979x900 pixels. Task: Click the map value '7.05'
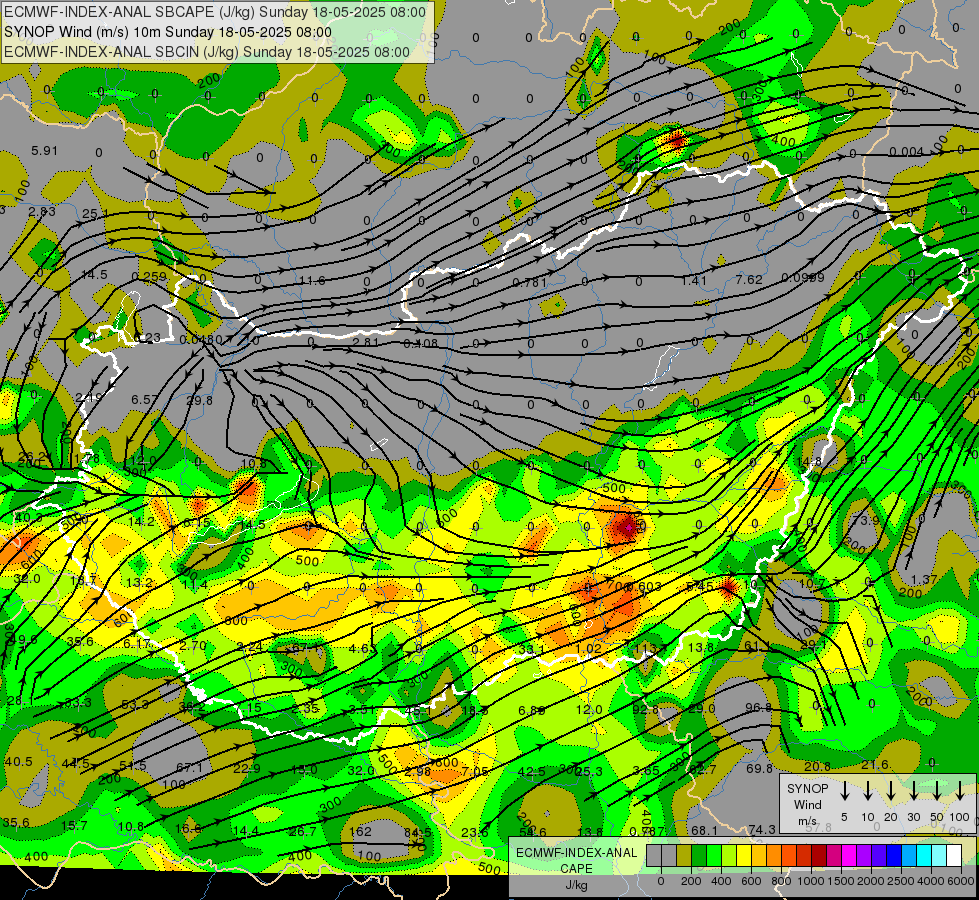(x=475, y=771)
